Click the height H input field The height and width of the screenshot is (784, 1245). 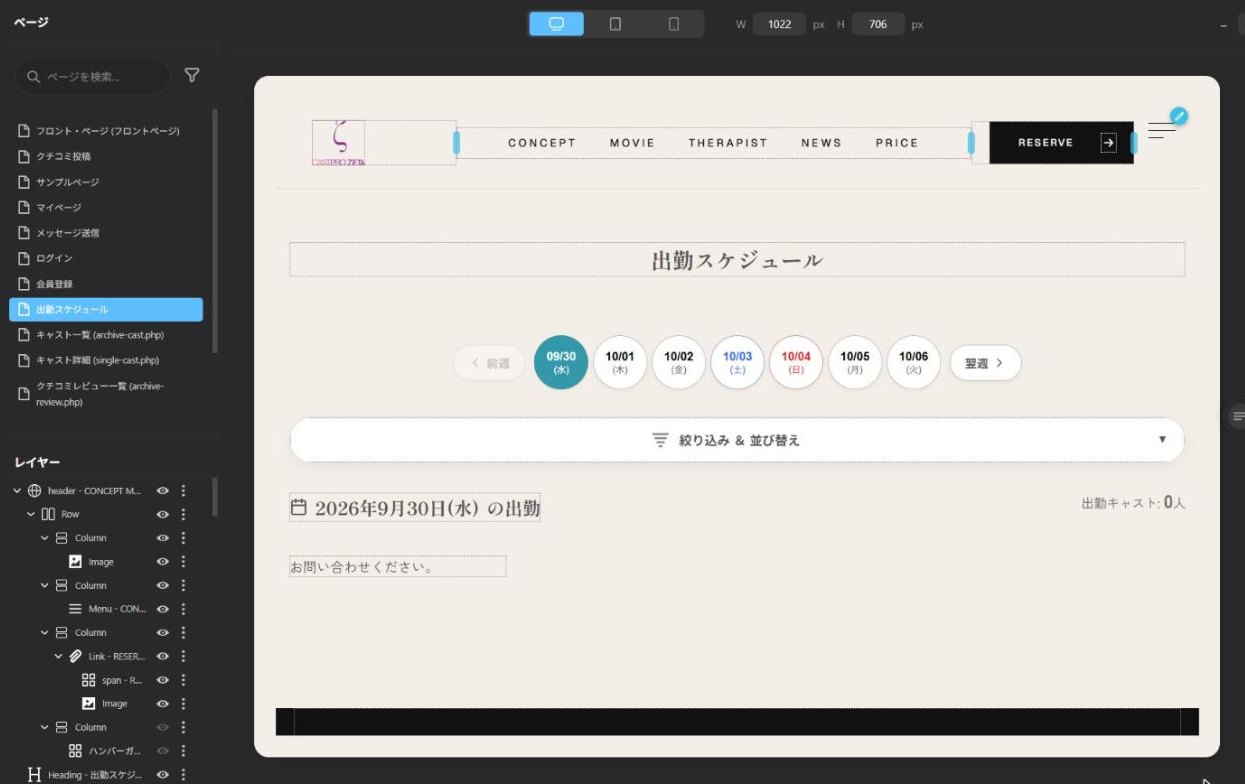(878, 24)
